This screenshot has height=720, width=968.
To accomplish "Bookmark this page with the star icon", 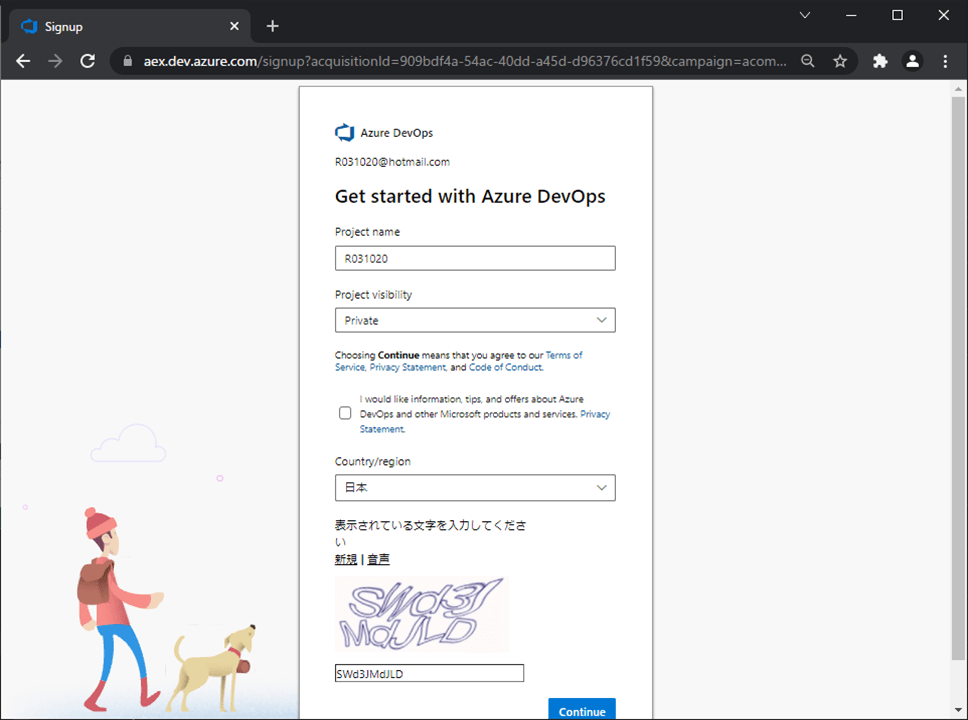I will click(840, 61).
